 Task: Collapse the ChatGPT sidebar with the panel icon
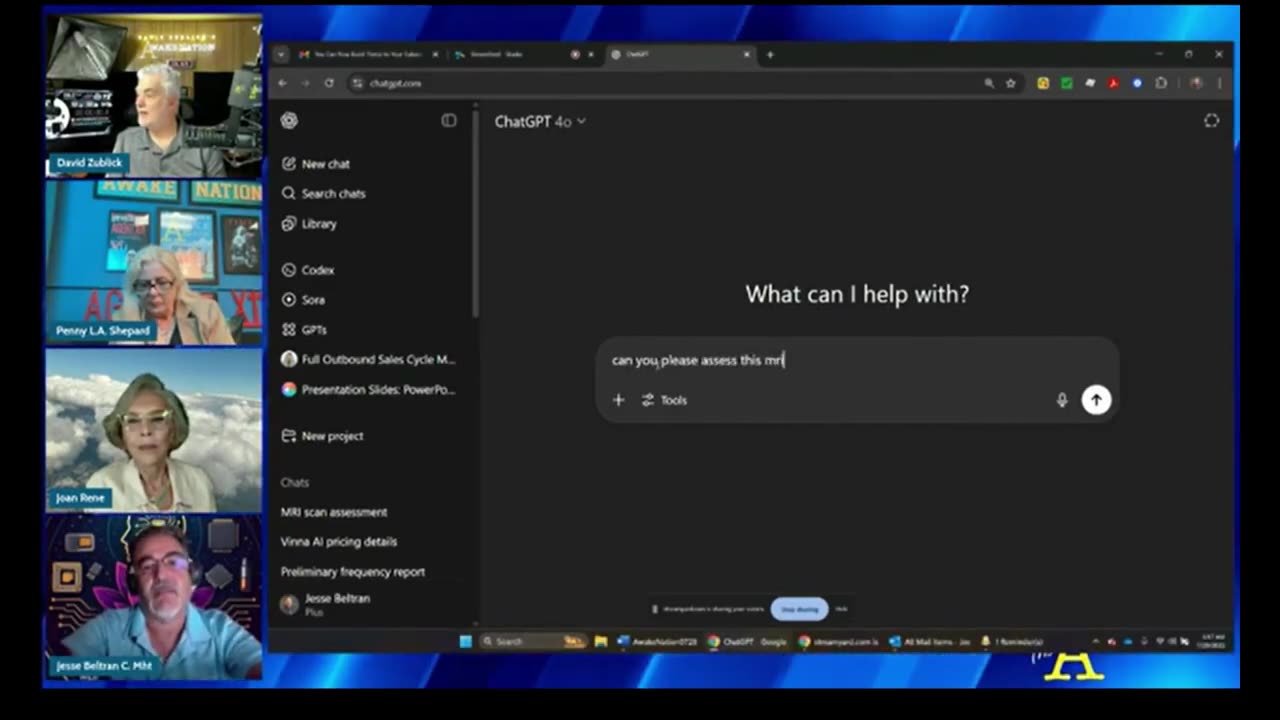[x=449, y=121]
